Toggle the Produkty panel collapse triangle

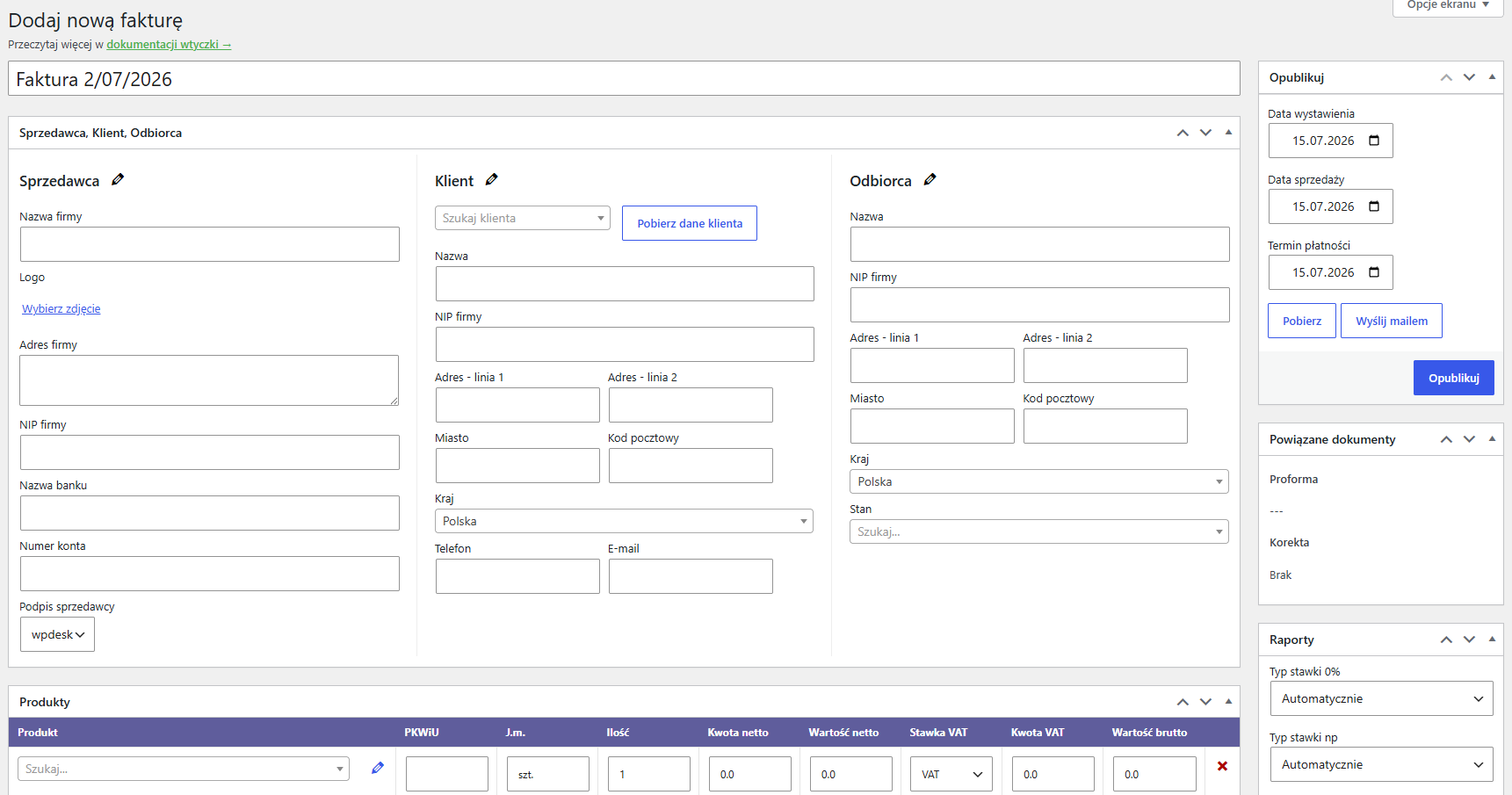(1228, 701)
